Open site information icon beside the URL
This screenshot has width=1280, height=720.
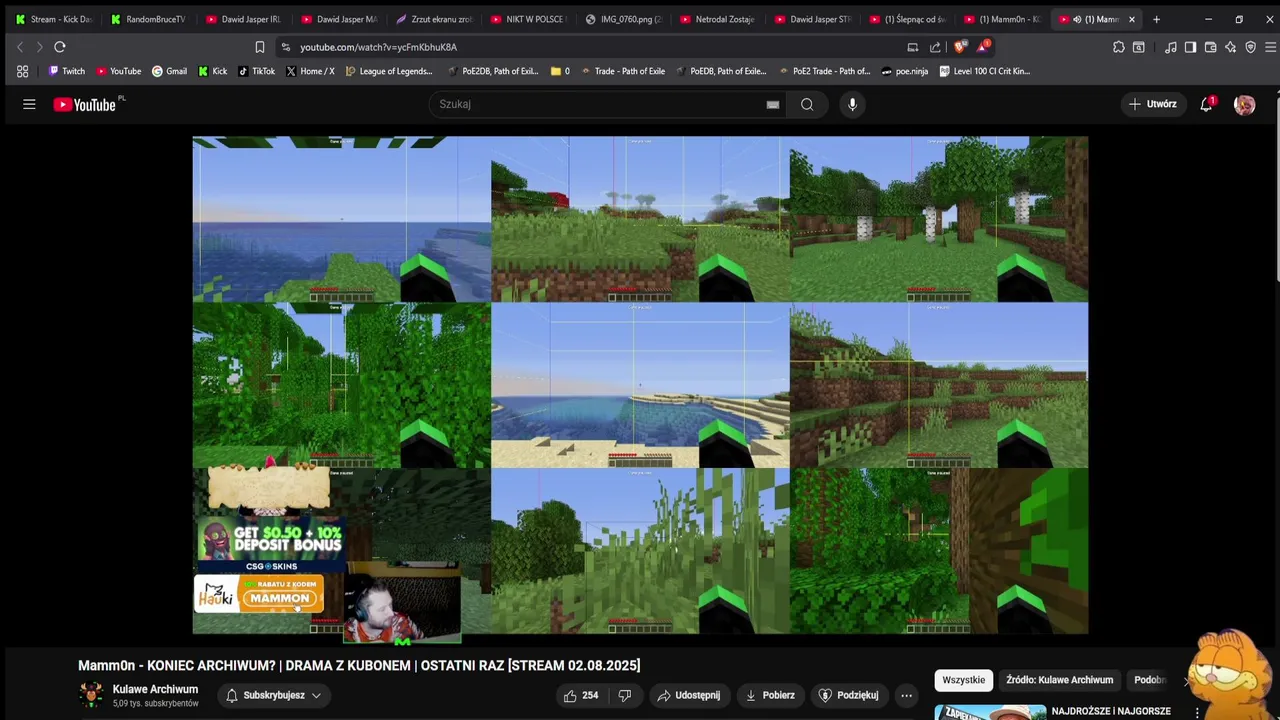[286, 47]
